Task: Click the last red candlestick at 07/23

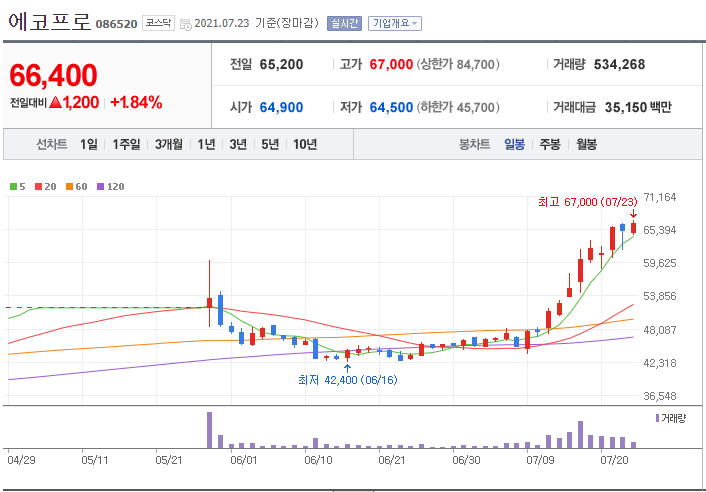Action: coord(634,227)
